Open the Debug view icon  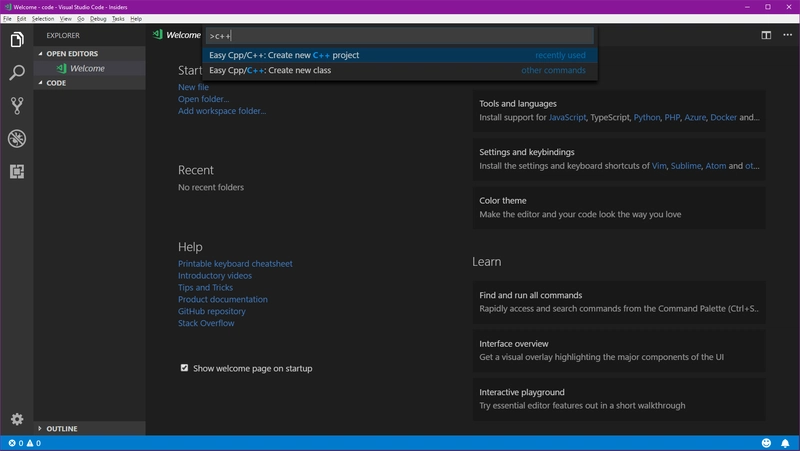[x=16, y=139]
